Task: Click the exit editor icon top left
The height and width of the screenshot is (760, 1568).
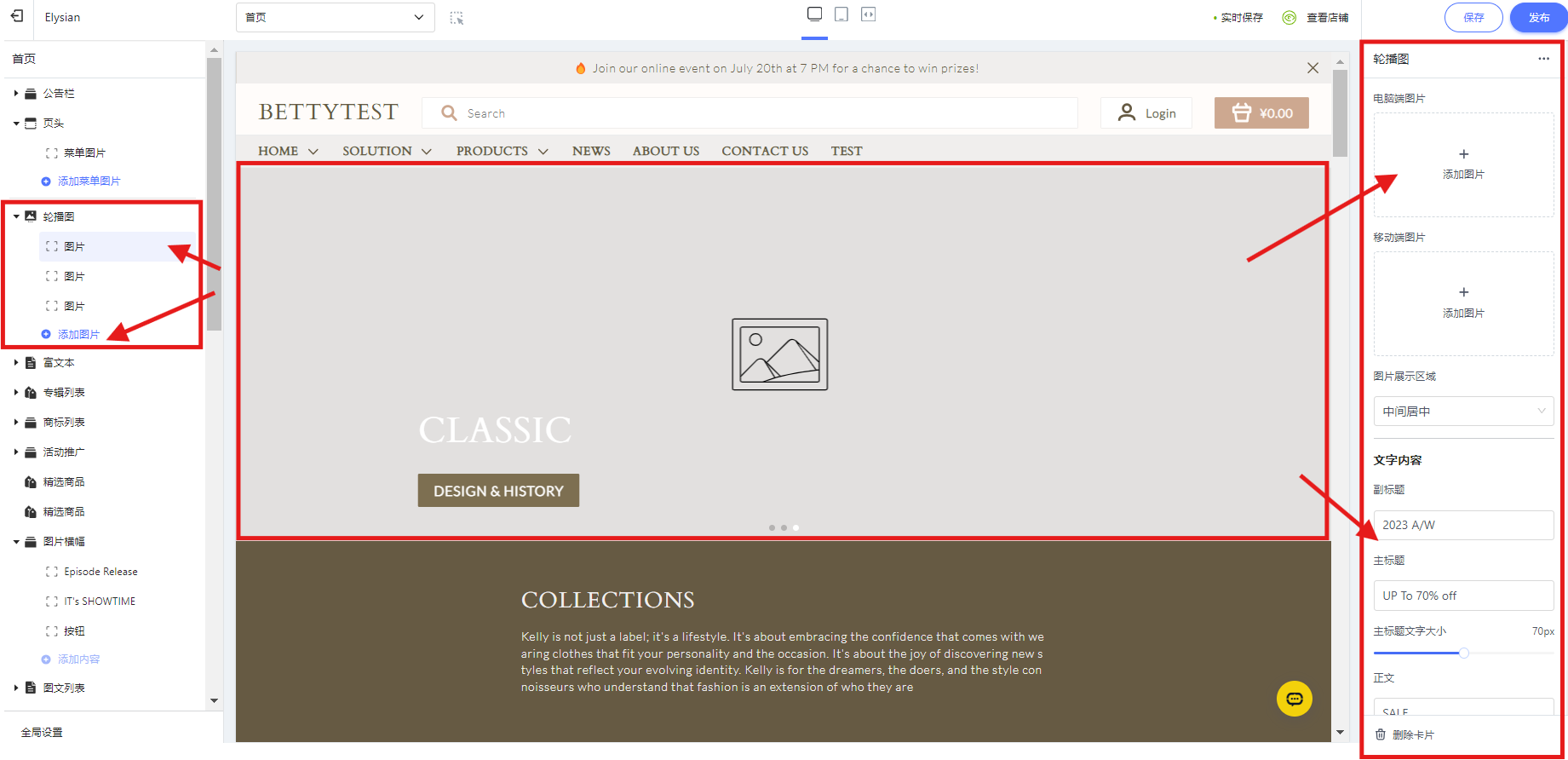Action: tap(17, 16)
